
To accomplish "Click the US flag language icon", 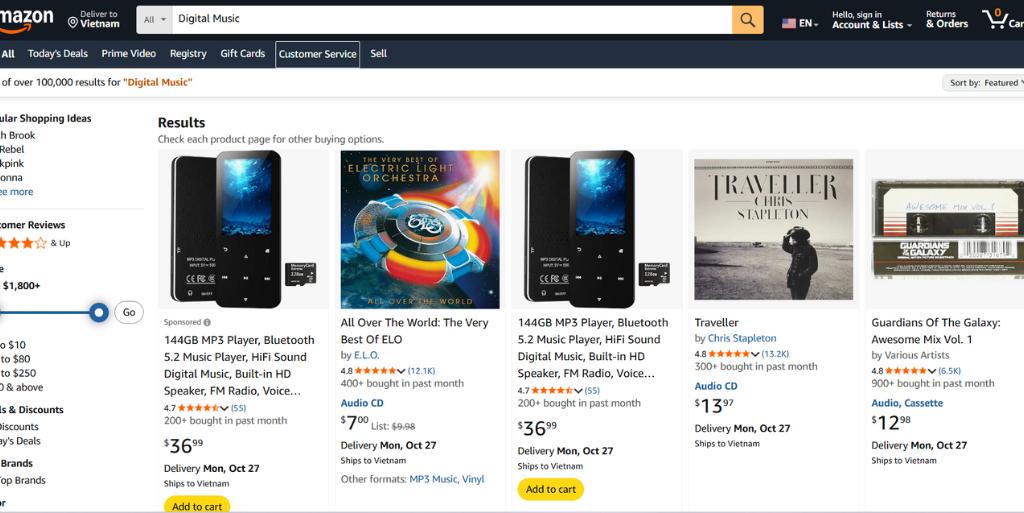I will 789,23.
